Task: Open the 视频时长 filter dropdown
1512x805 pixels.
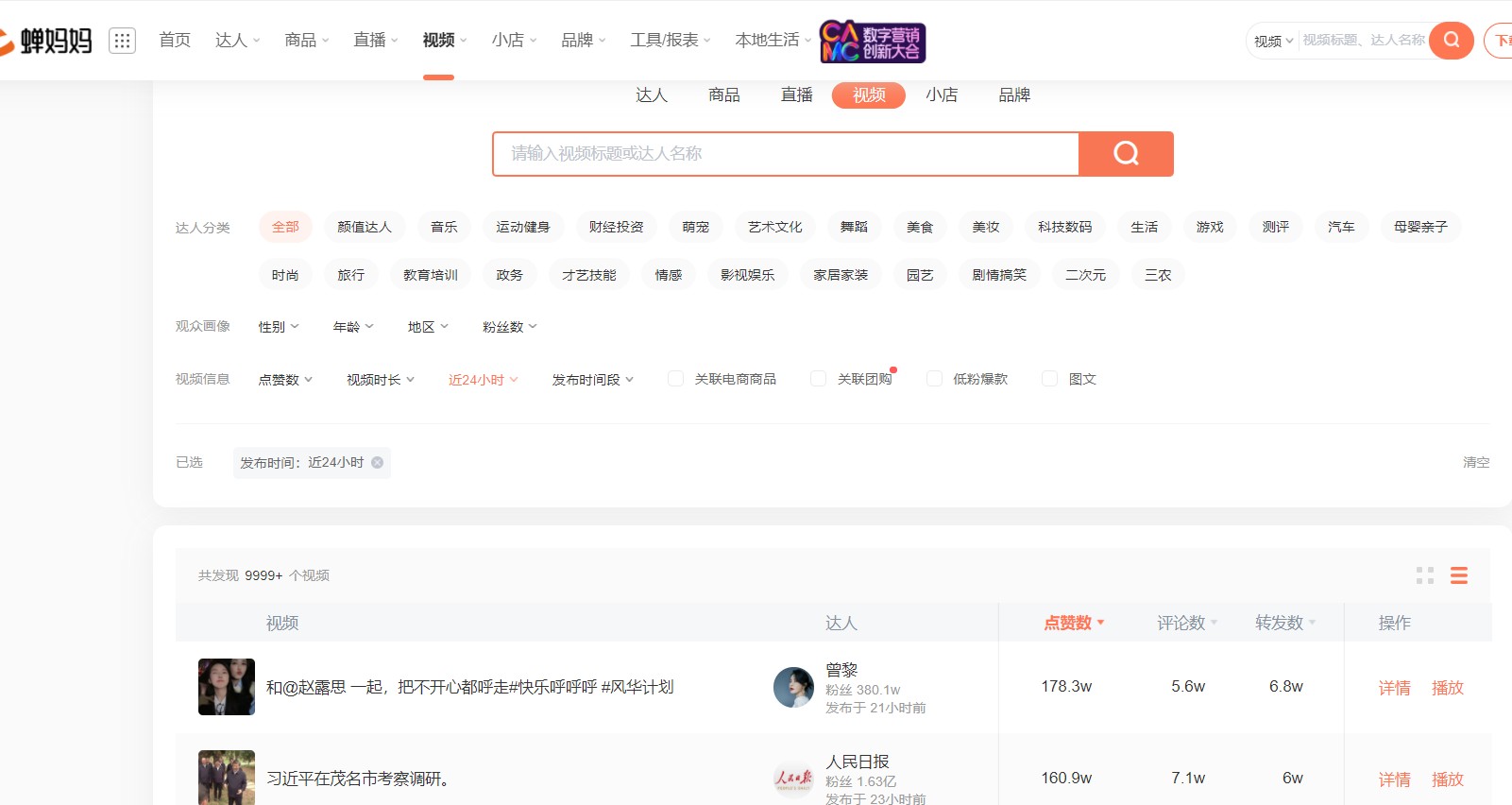Action: pyautogui.click(x=381, y=380)
